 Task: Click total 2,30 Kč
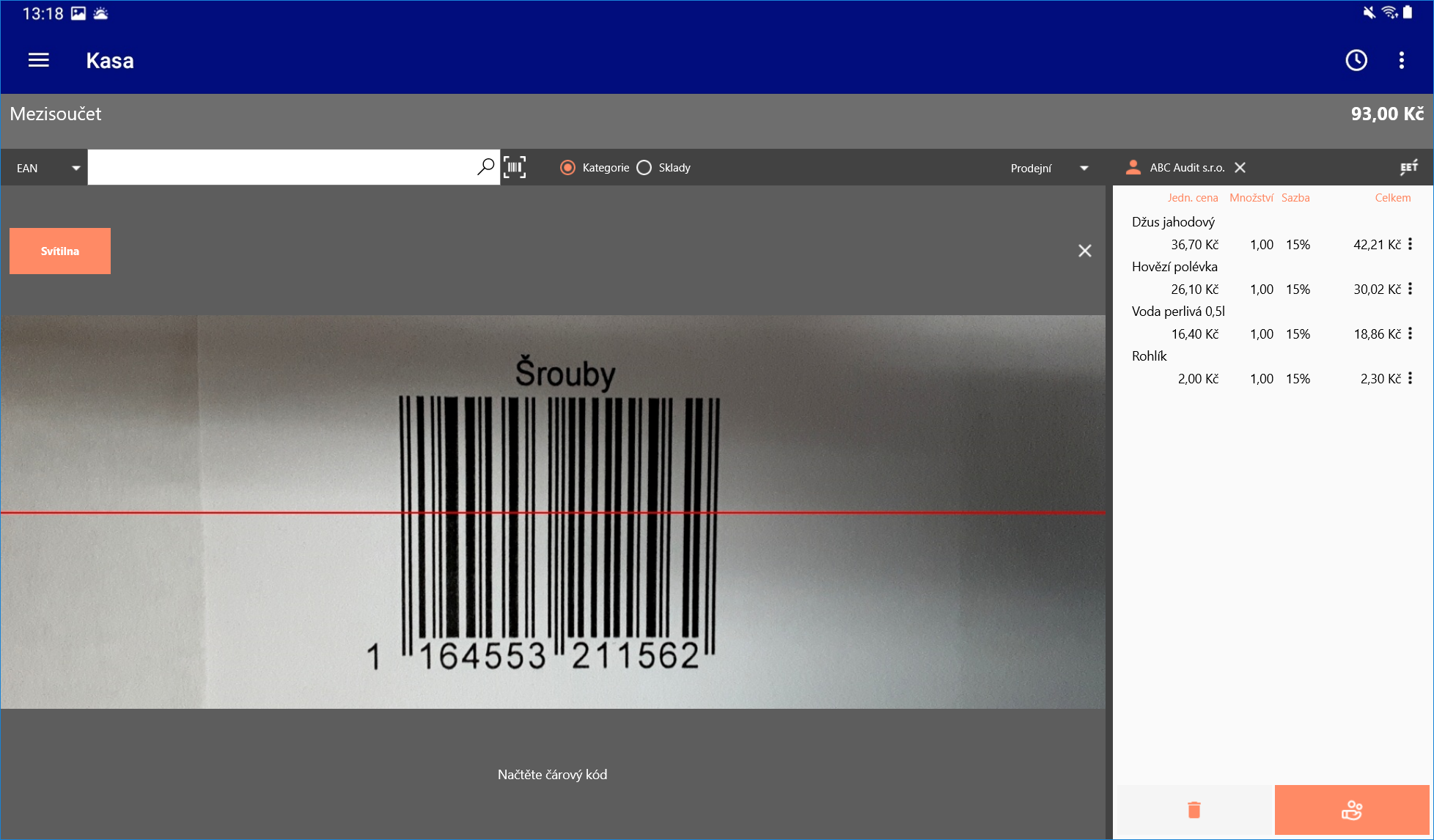pos(1380,378)
